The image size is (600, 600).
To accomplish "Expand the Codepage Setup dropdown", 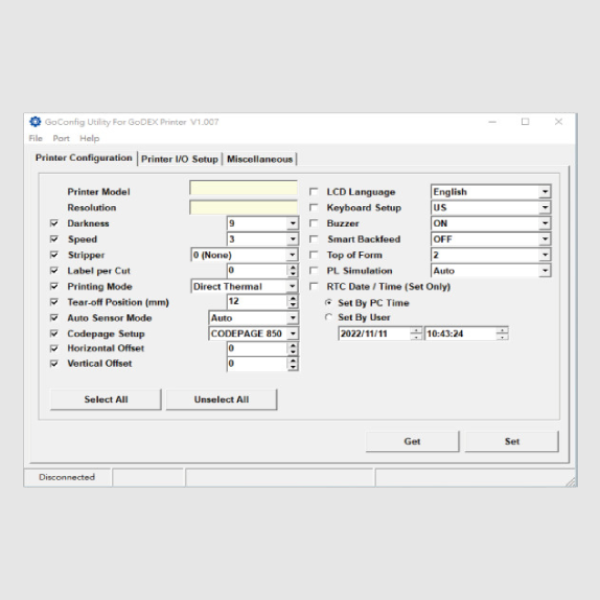I will (x=292, y=333).
